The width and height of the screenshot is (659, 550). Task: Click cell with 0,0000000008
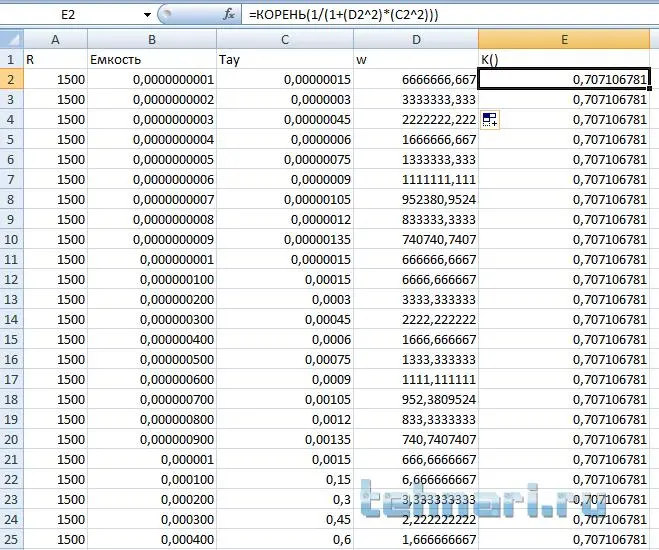click(152, 219)
